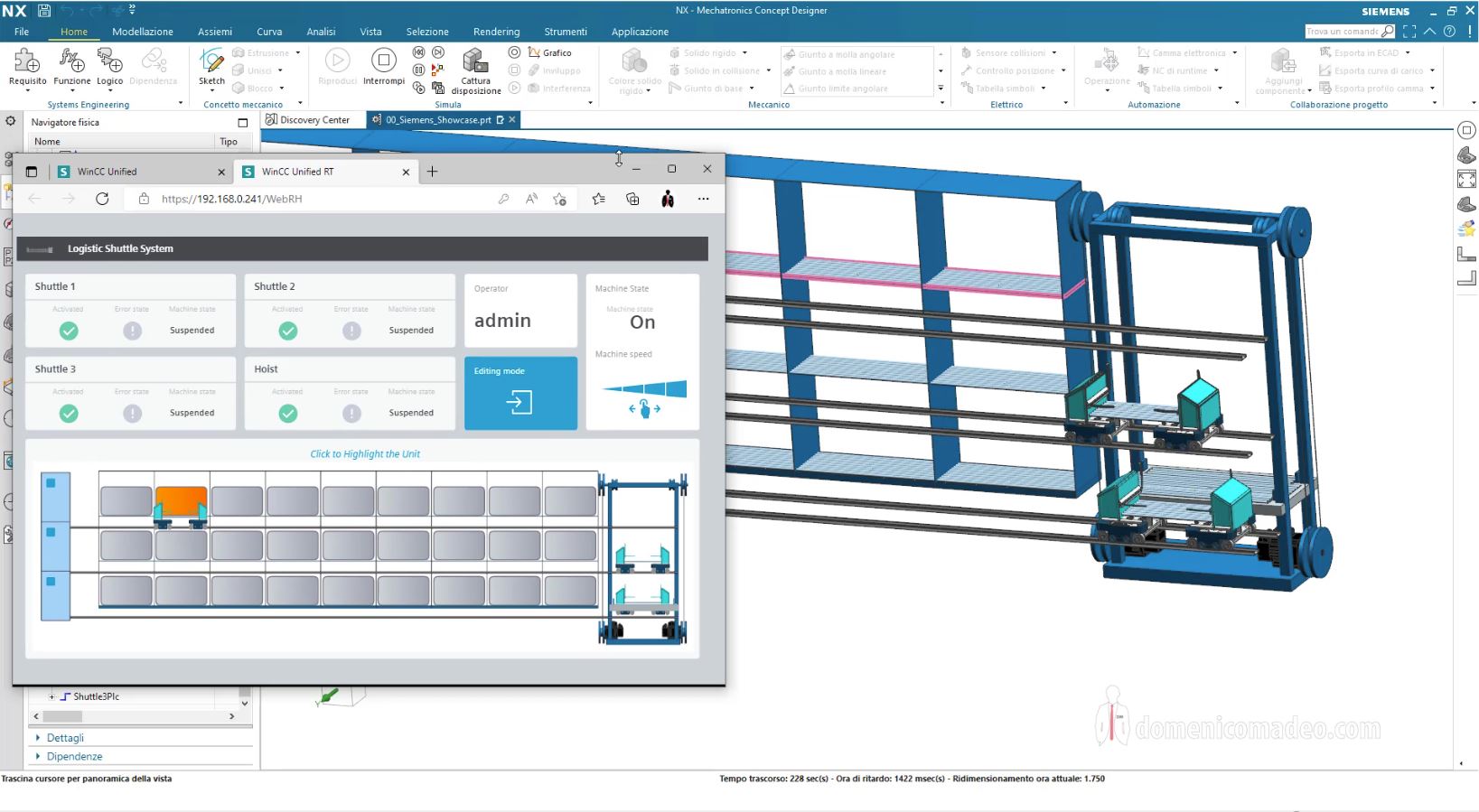Click the Editing mode enter icon
This screenshot has width=1479, height=812.
pyautogui.click(x=520, y=402)
